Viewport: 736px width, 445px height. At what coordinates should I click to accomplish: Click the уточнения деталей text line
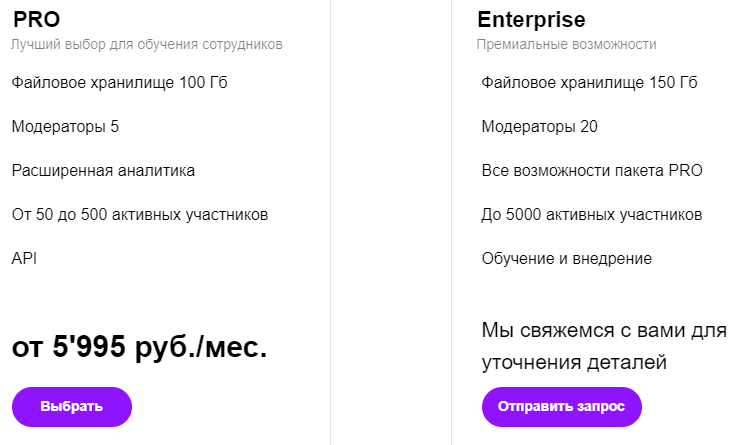(573, 361)
